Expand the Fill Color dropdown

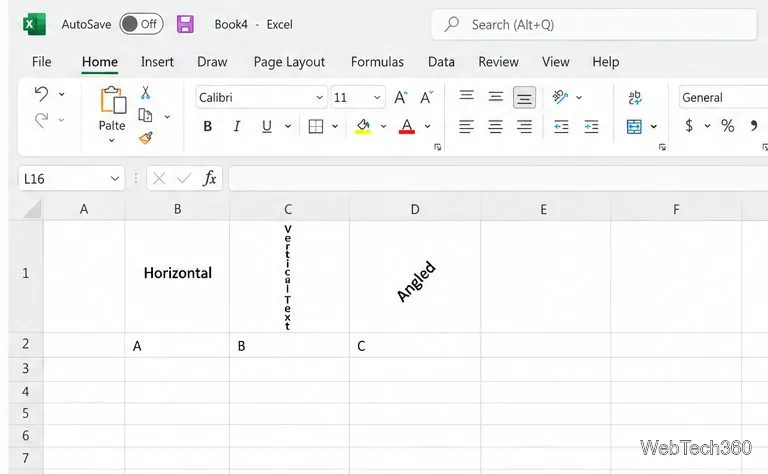pos(384,126)
